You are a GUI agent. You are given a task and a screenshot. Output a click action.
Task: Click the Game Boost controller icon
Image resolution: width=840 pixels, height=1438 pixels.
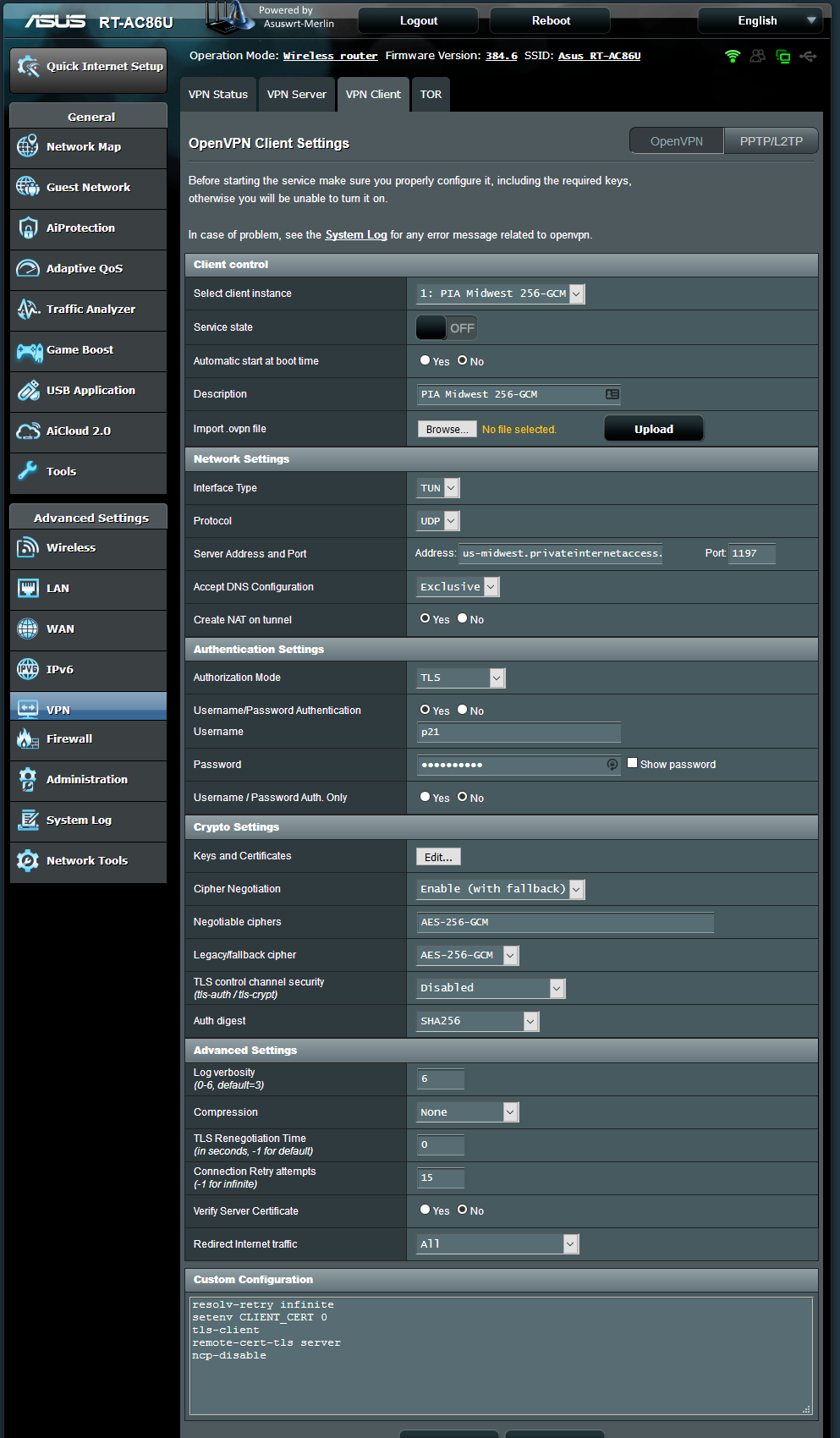tap(30, 350)
